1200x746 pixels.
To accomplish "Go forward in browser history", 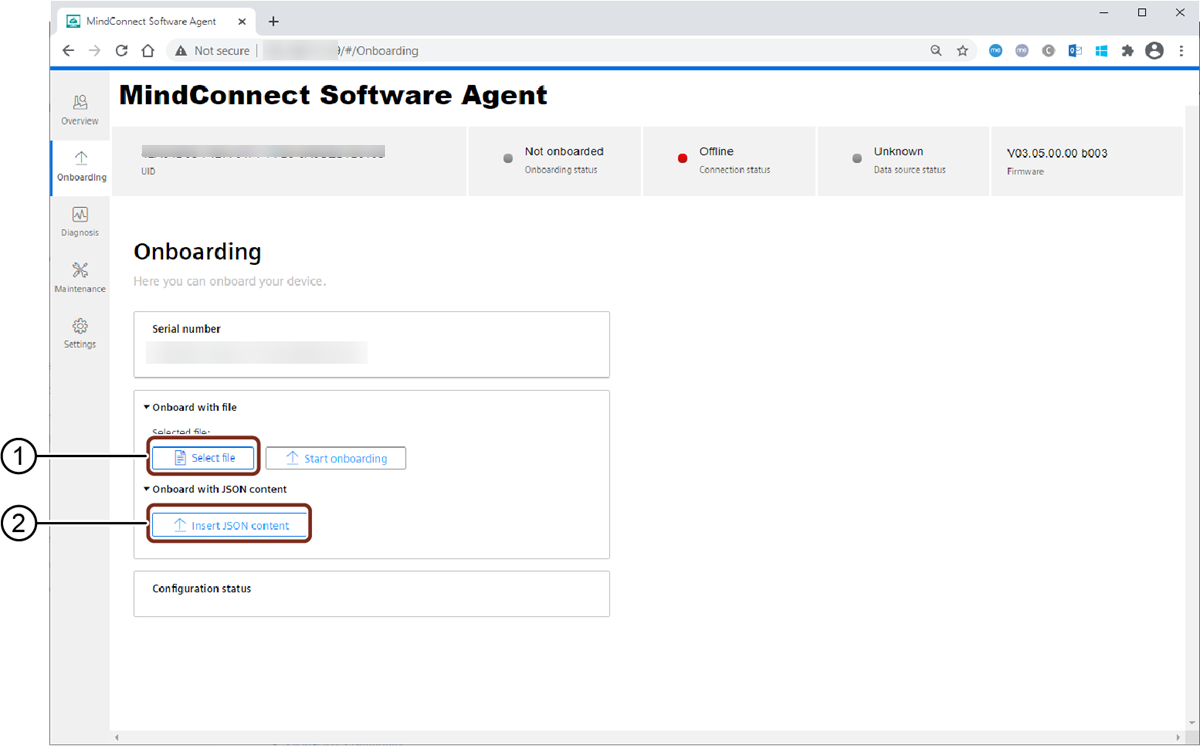I will (95, 50).
